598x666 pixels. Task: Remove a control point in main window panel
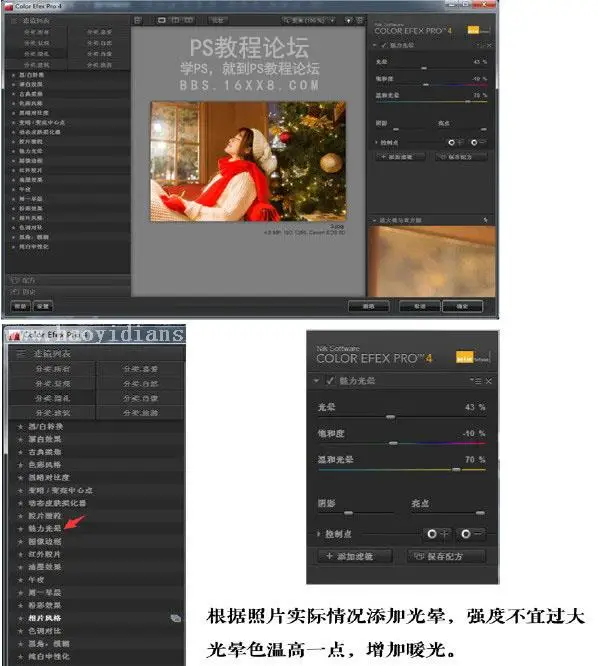coord(479,142)
